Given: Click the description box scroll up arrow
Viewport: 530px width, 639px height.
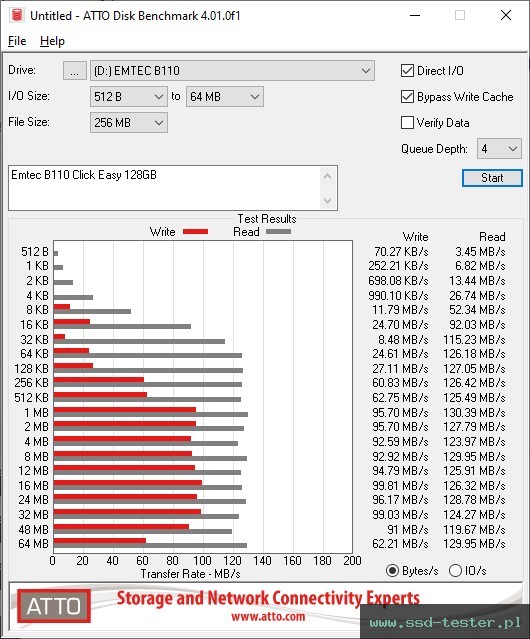Looking at the screenshot, I should (328, 176).
